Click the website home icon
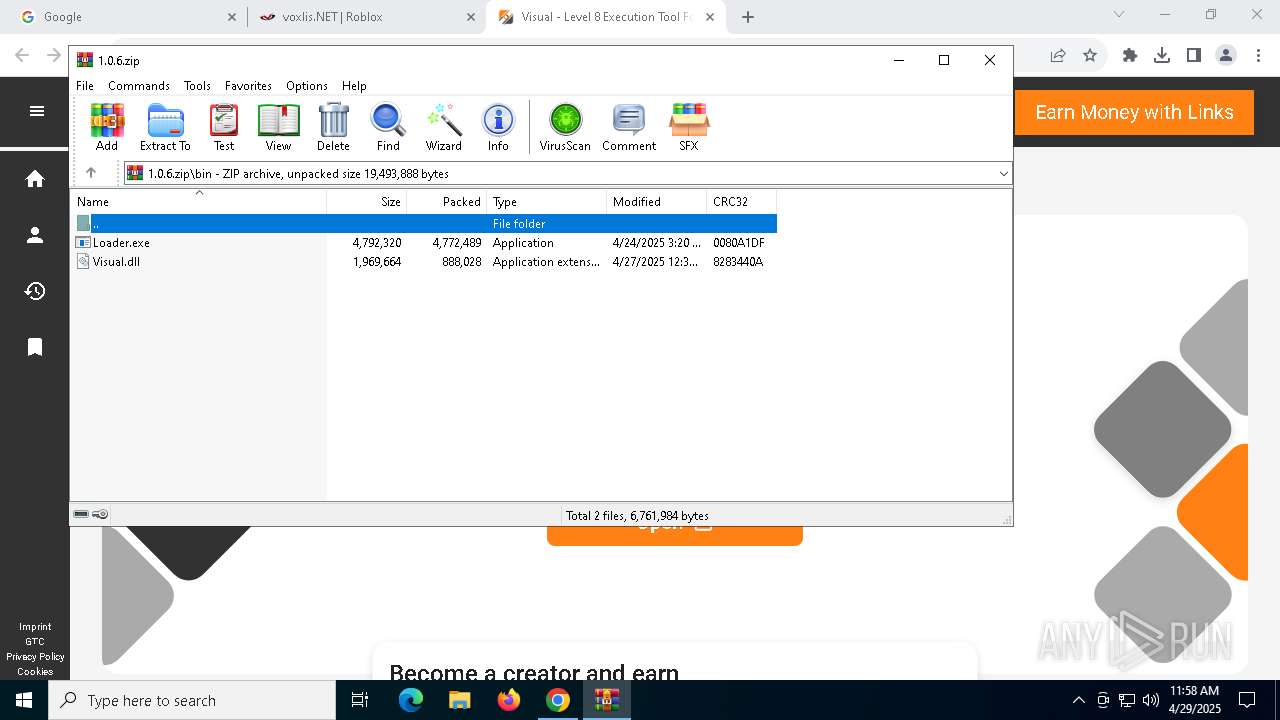The width and height of the screenshot is (1280, 720). 35,179
